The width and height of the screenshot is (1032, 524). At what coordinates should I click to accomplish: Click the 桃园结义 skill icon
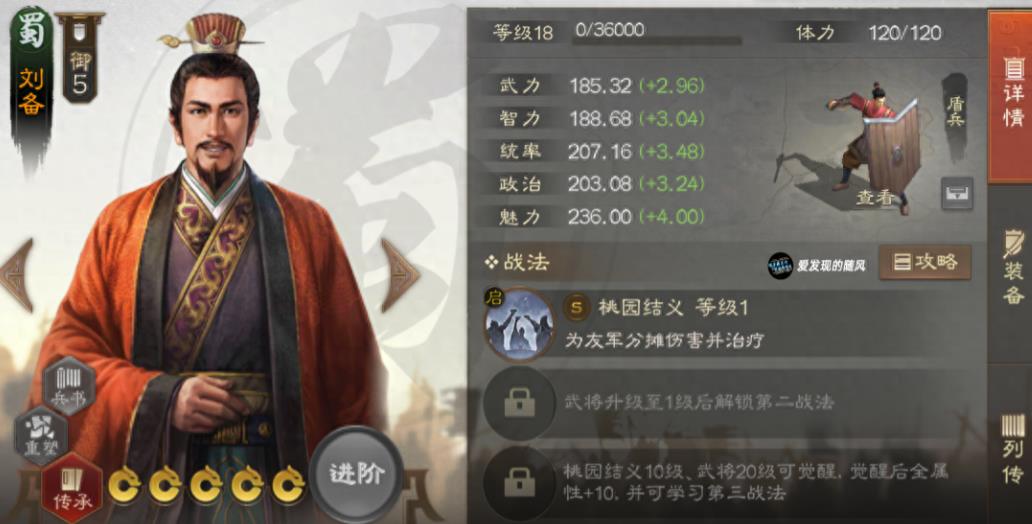[x=519, y=324]
